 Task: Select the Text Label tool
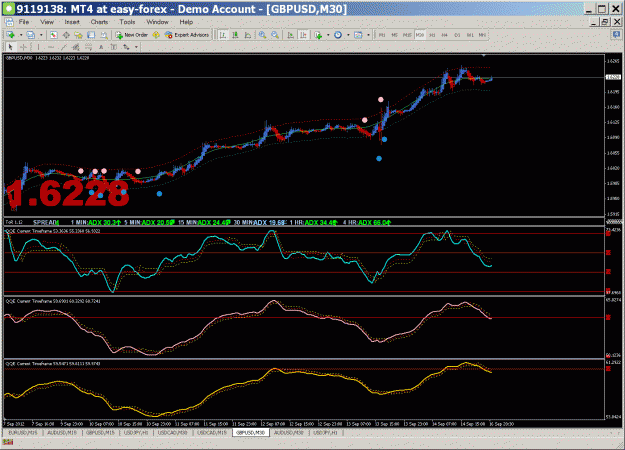(114, 47)
